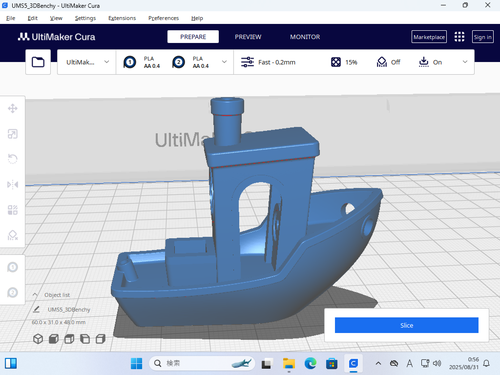Choose extruder 2 button in sidebar
Screen dimensions: 500x375
(x=13, y=292)
